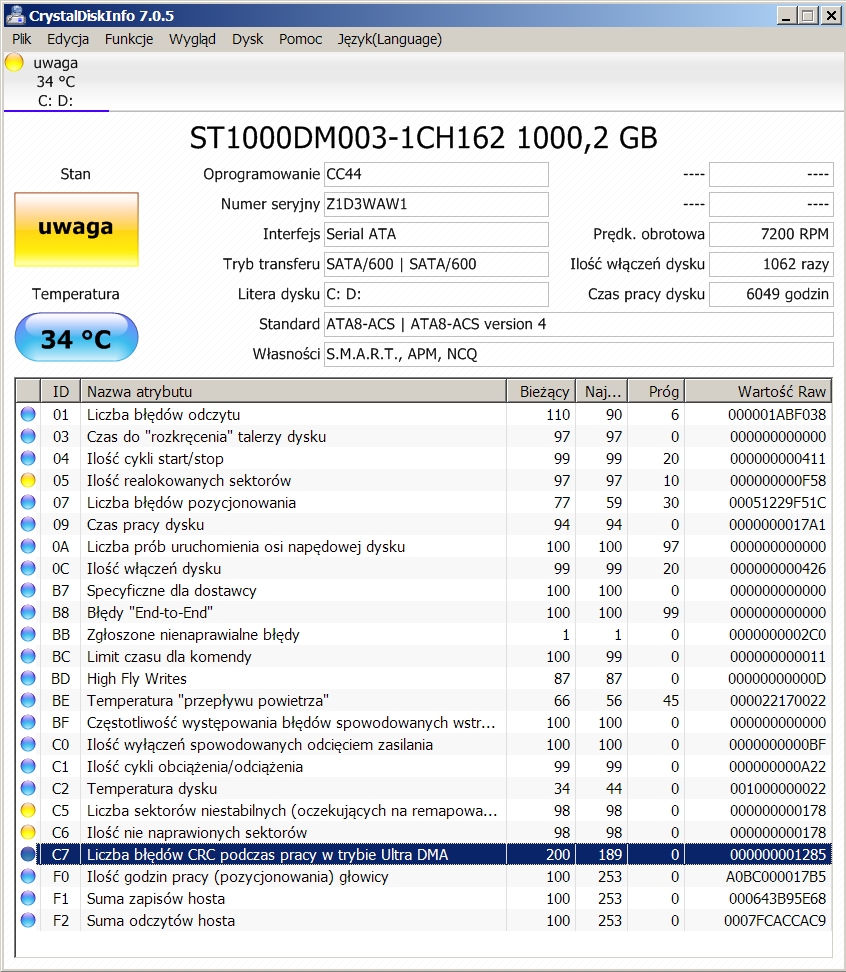Click raw value 0007FCACCAC9

775,921
